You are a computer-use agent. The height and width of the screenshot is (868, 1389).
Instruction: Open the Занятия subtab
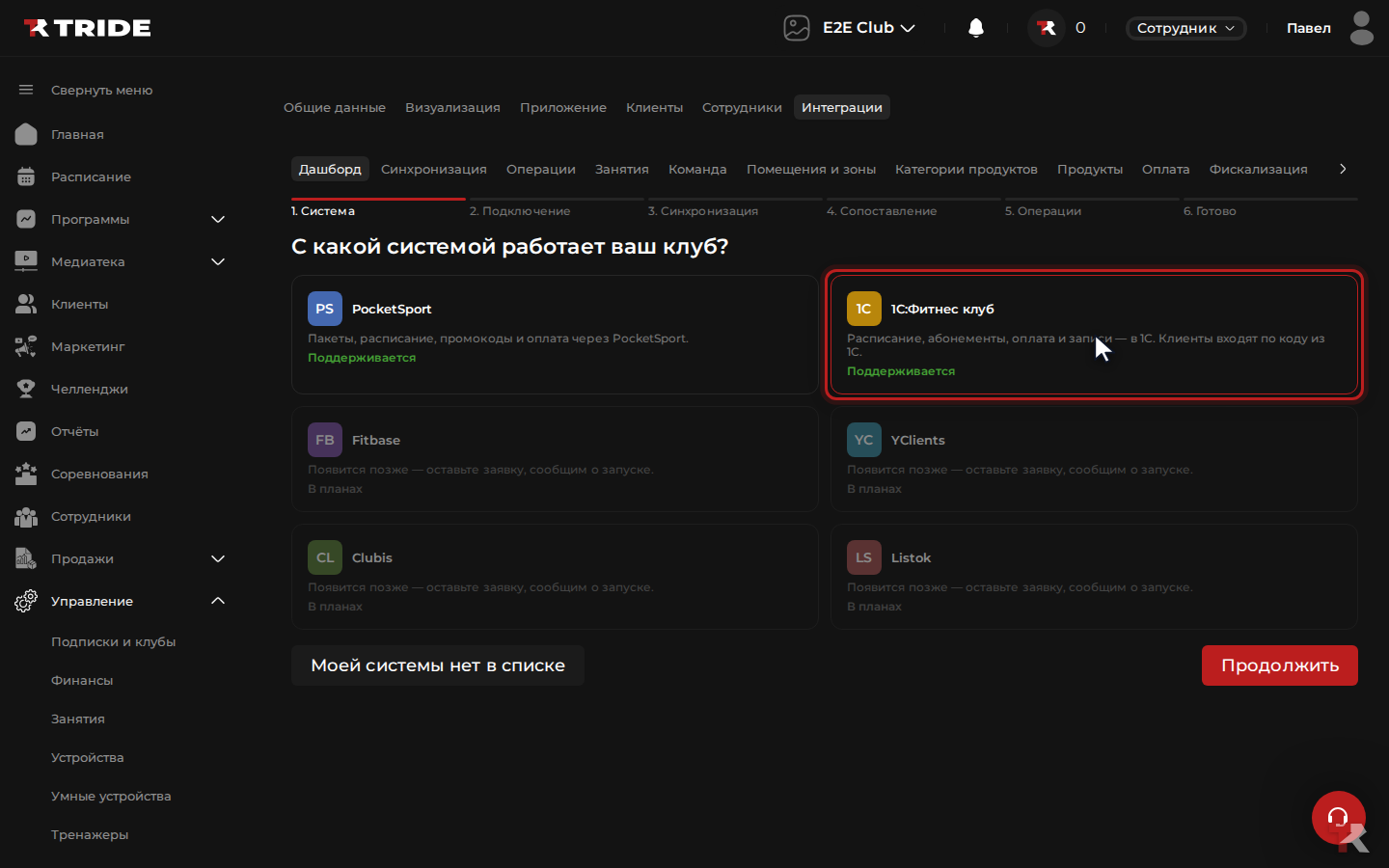(x=622, y=169)
